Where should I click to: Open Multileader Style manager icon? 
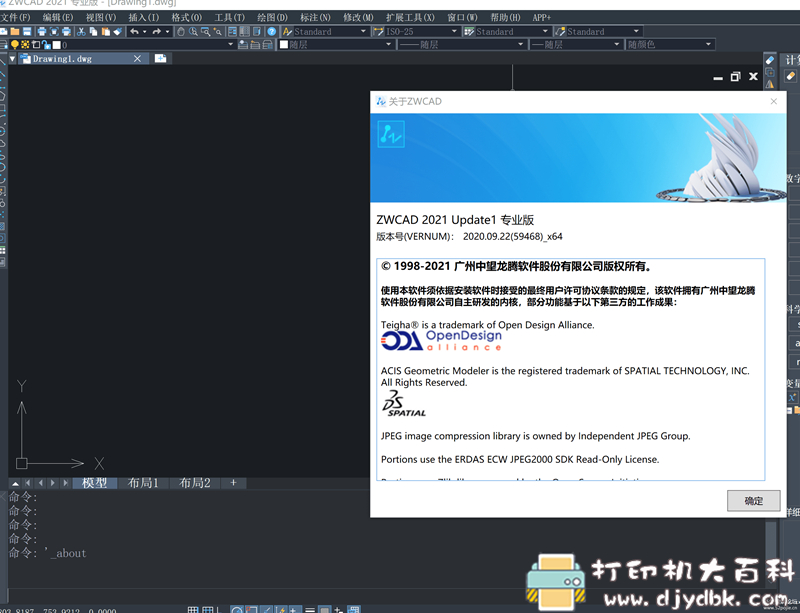[x=560, y=32]
